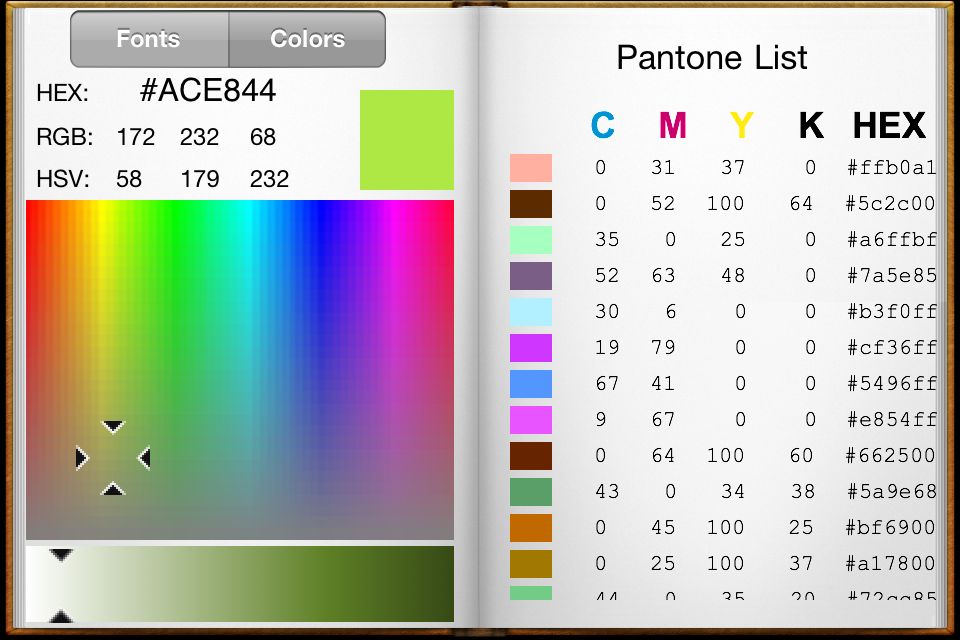Click the black K column header

click(811, 126)
